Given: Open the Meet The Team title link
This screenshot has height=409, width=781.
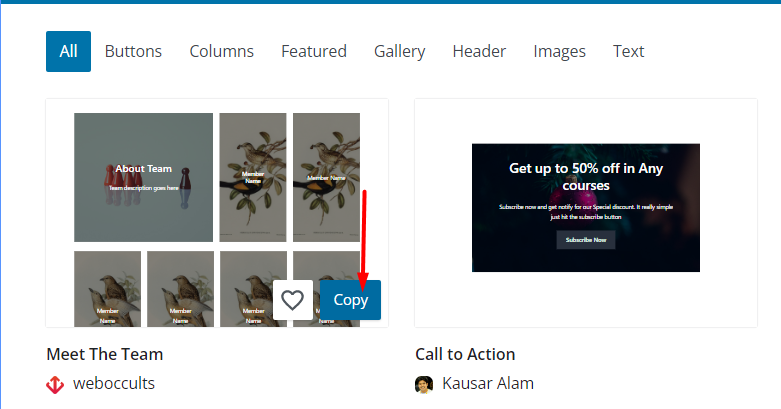Looking at the screenshot, I should click(105, 354).
